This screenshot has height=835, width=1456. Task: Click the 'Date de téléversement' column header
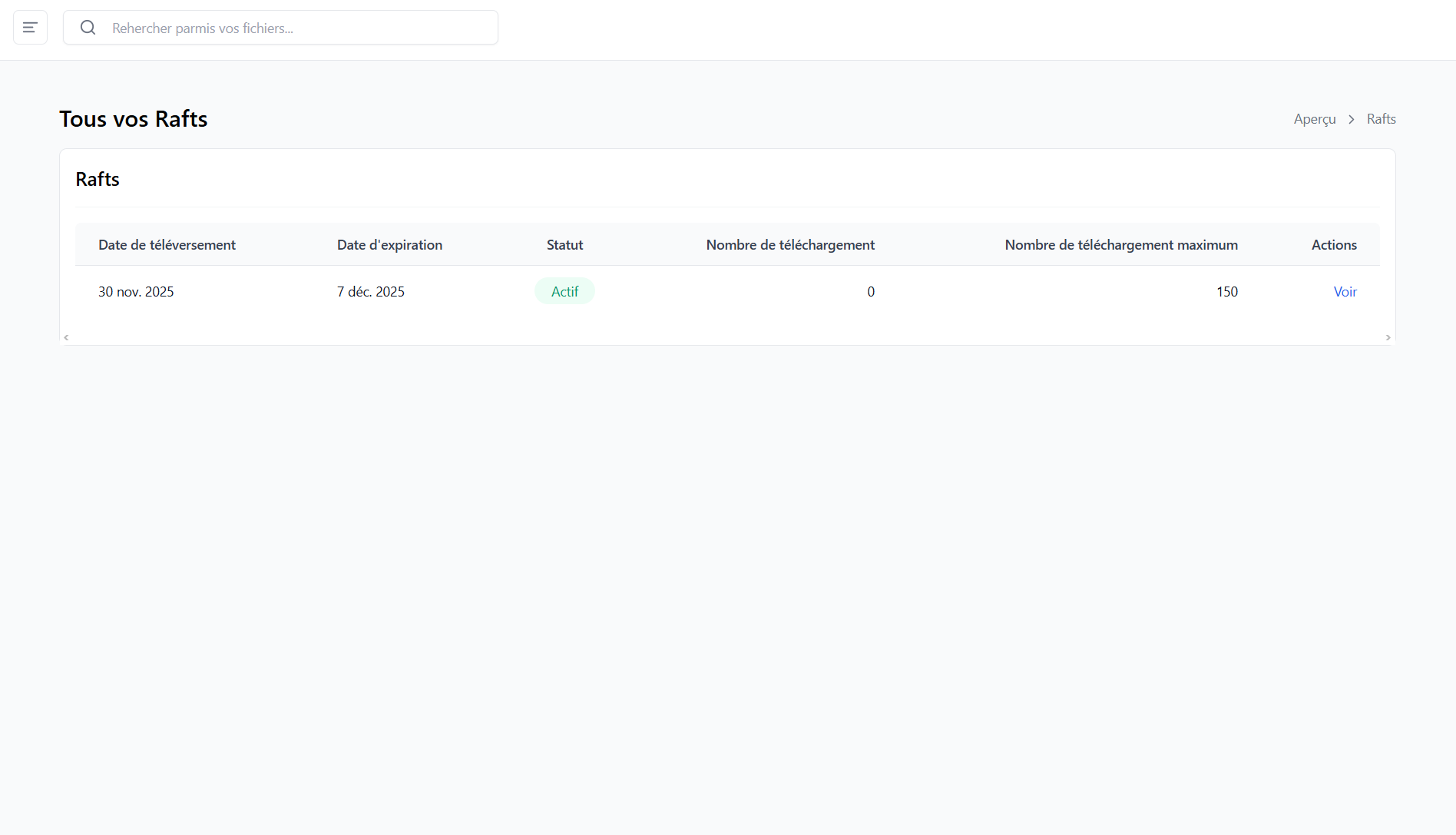167,245
